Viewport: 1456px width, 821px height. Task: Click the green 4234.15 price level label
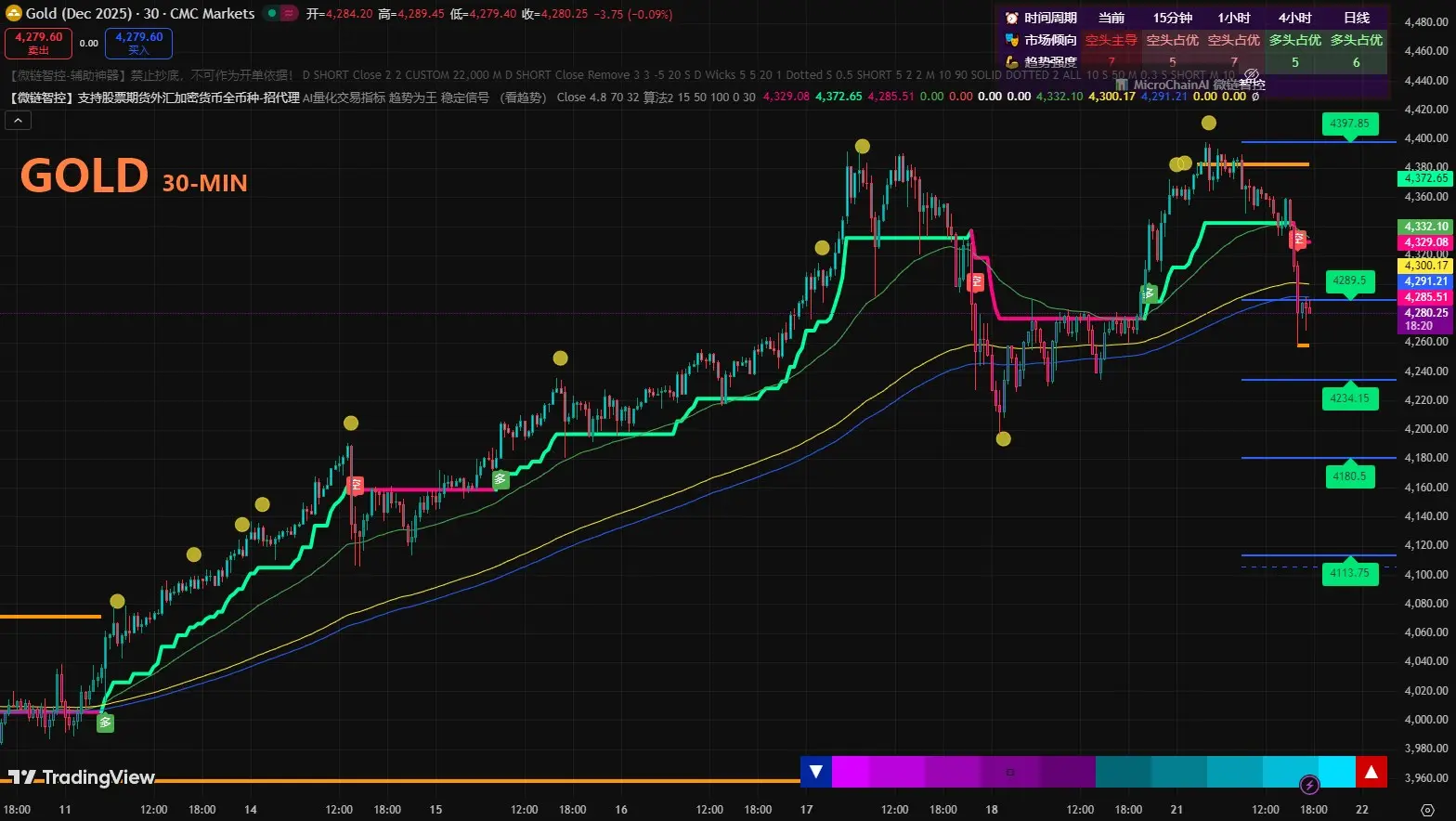1349,398
